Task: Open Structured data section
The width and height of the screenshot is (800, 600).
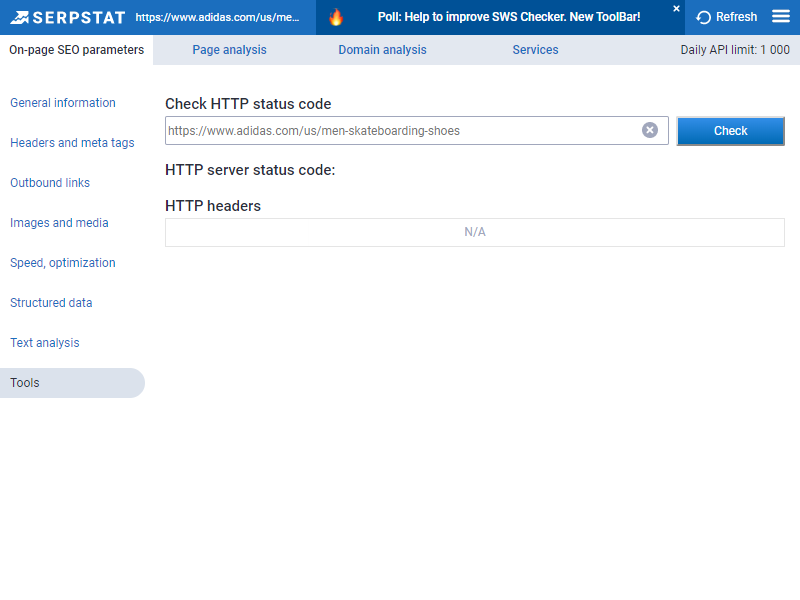Action: click(x=51, y=303)
